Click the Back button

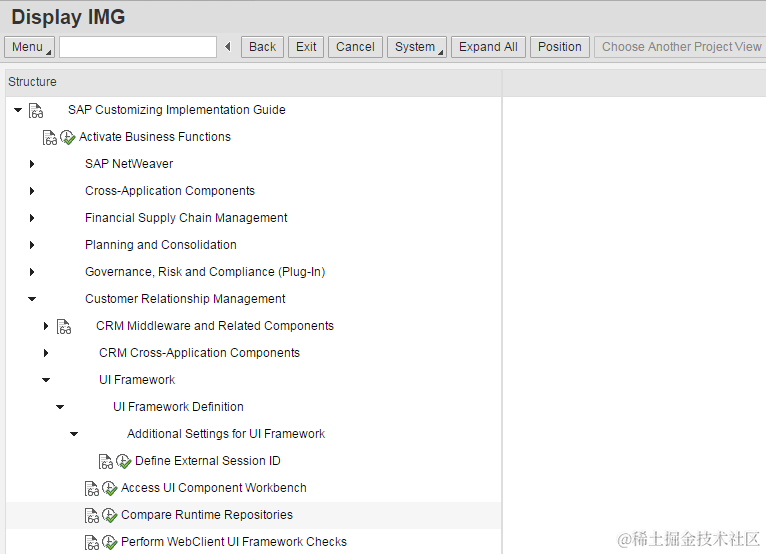tap(262, 47)
